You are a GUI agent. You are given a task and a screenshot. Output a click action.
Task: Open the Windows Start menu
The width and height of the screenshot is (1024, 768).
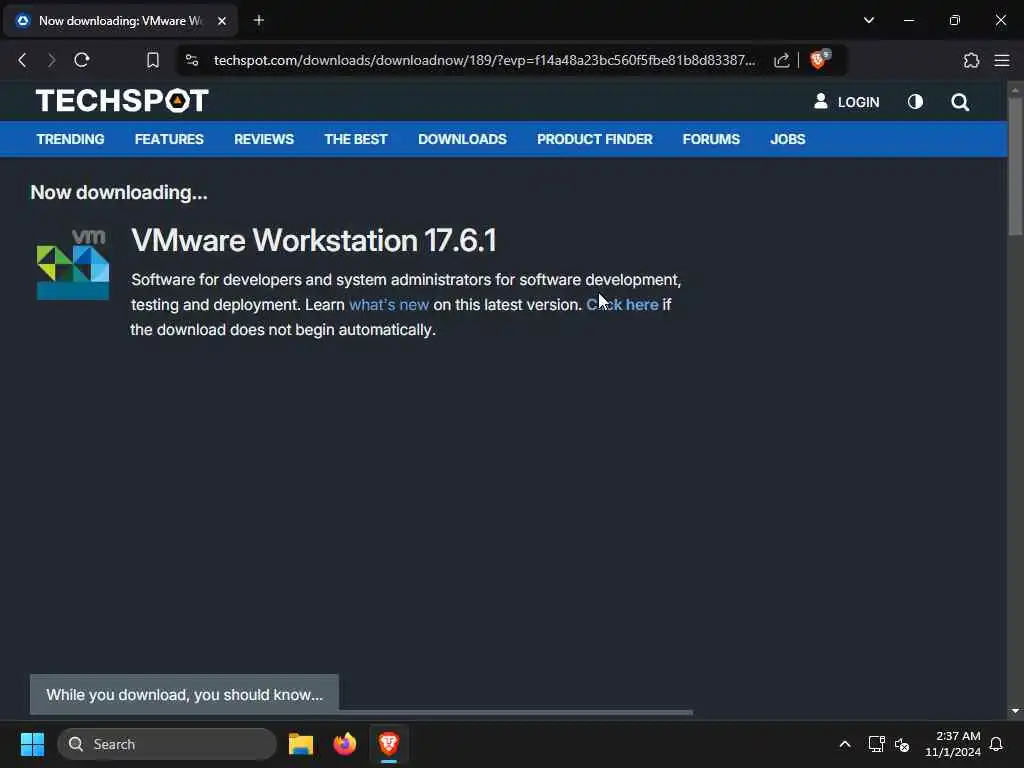point(32,744)
